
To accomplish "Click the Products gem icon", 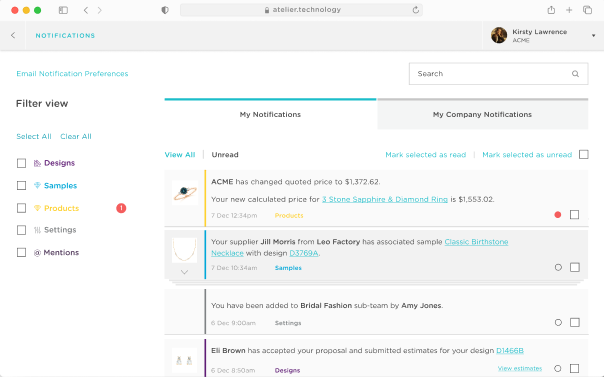I will coord(37,208).
